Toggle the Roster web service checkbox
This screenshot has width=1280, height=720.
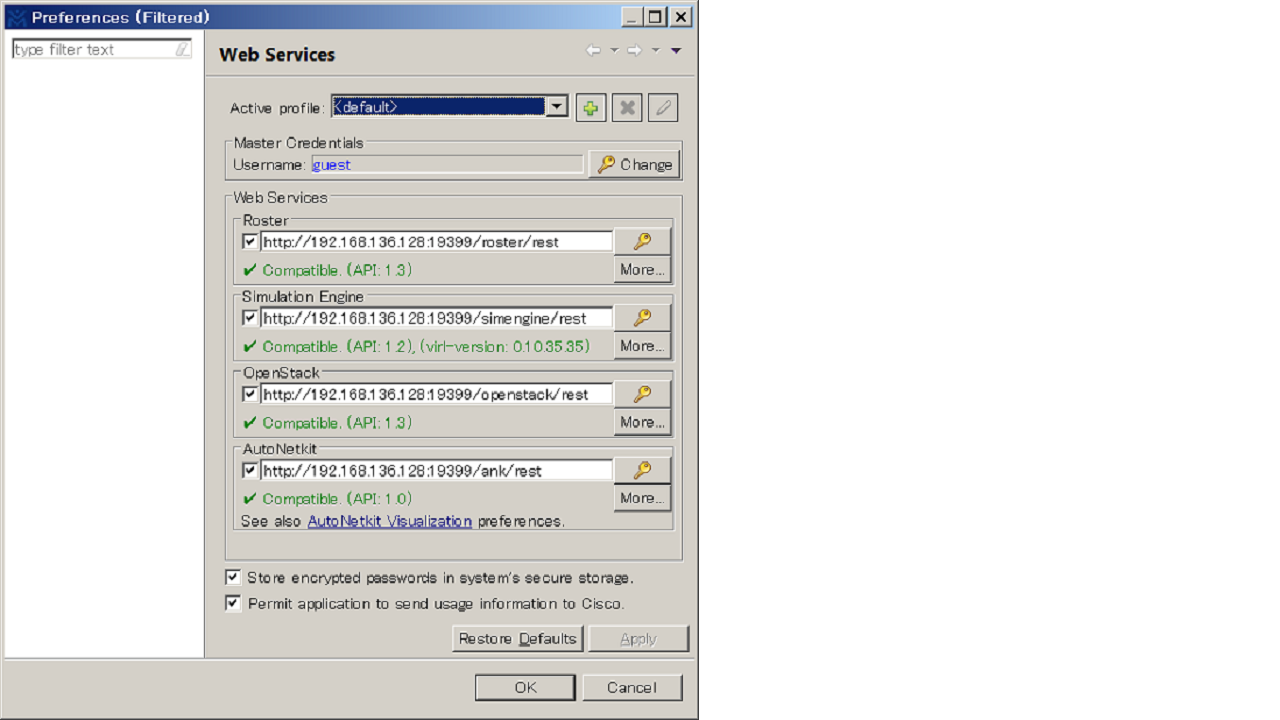250,241
